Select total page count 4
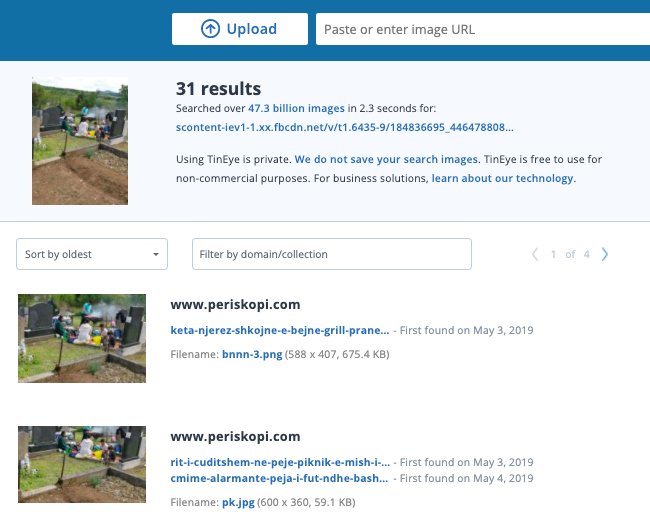 (x=587, y=254)
